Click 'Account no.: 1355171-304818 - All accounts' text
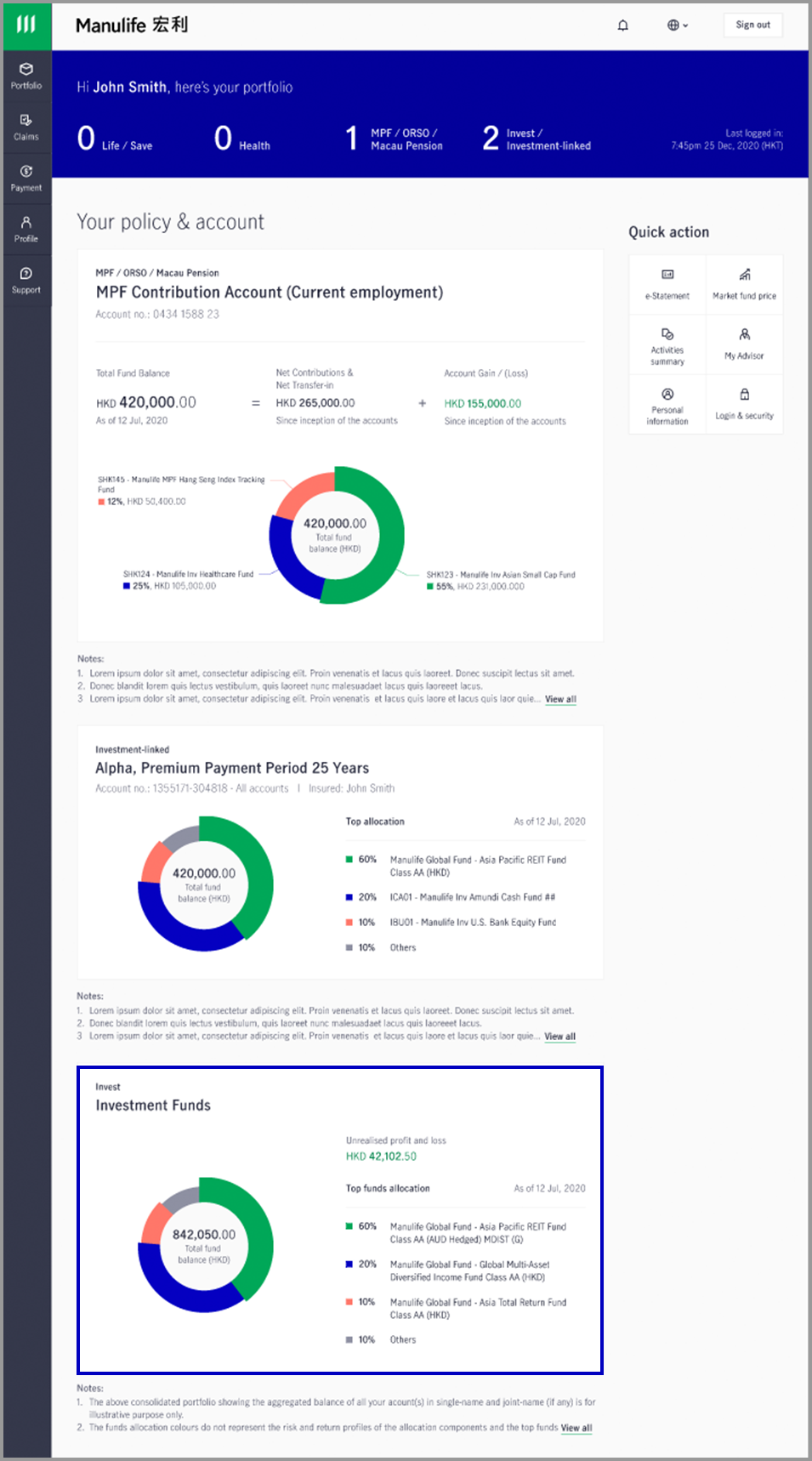Screen dimensions: 812x1461 point(192,789)
